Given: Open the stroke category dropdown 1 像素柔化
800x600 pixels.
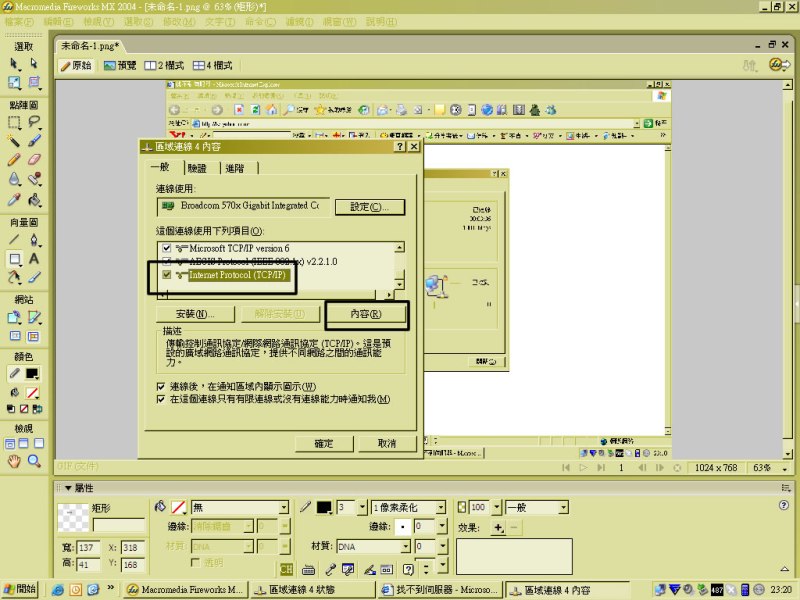Looking at the screenshot, I should click(x=408, y=507).
